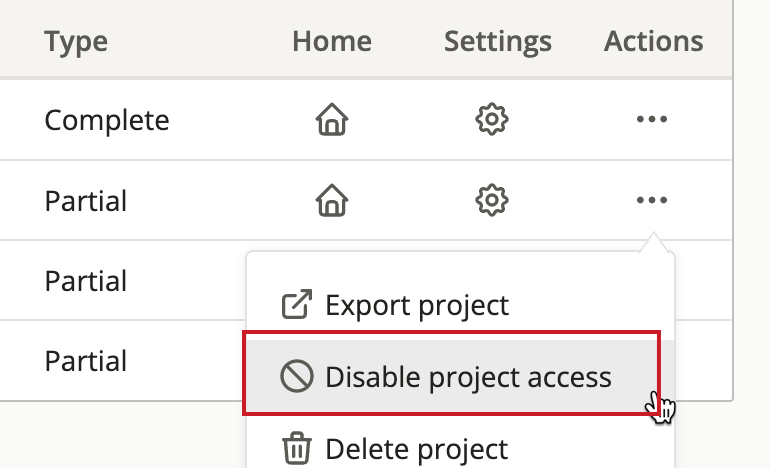Sort by the Type column header

click(x=76, y=41)
